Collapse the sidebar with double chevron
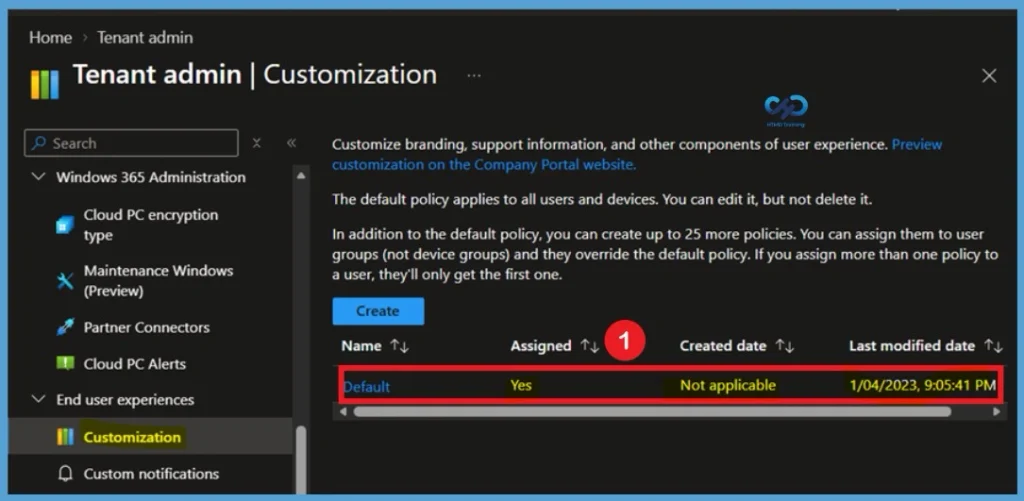 (x=292, y=143)
